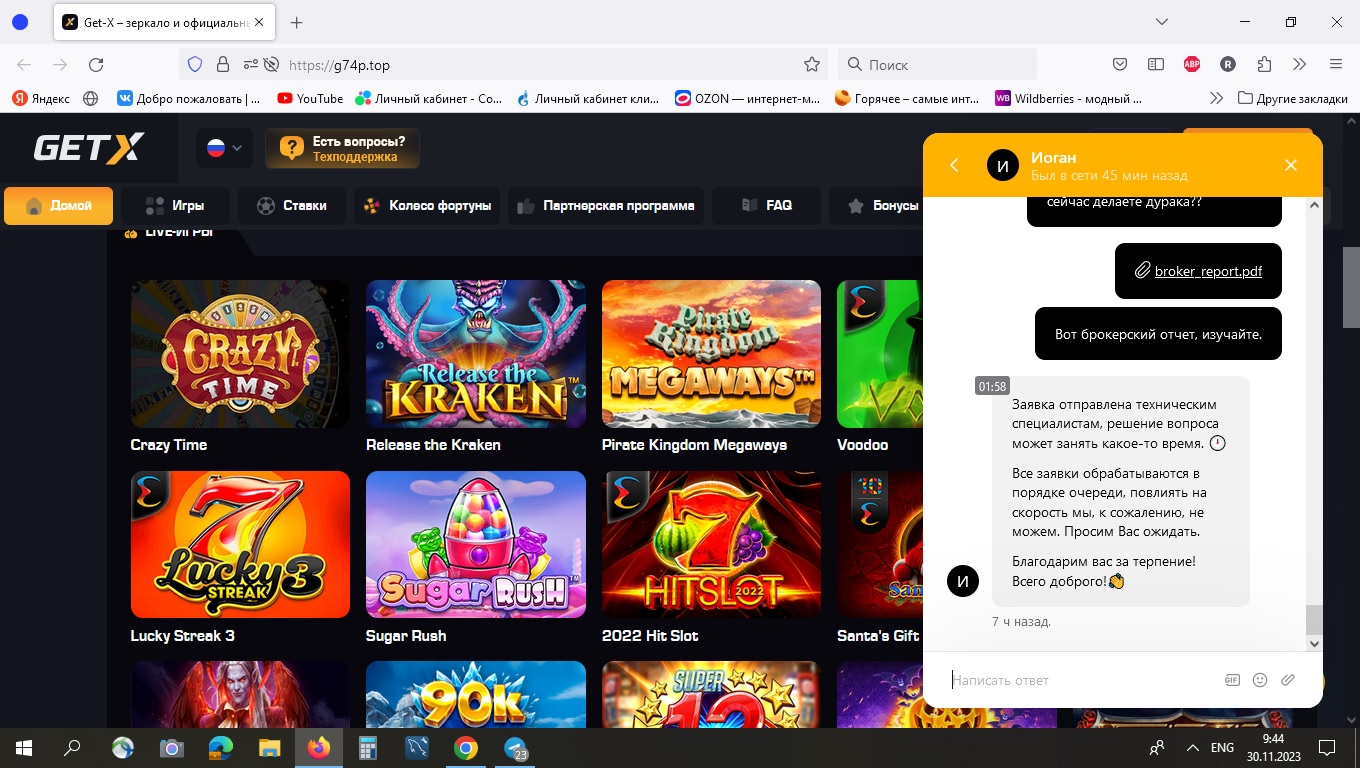This screenshot has height=768, width=1360.
Task: Show more bookmarks toolbar items
Action: (x=1216, y=98)
